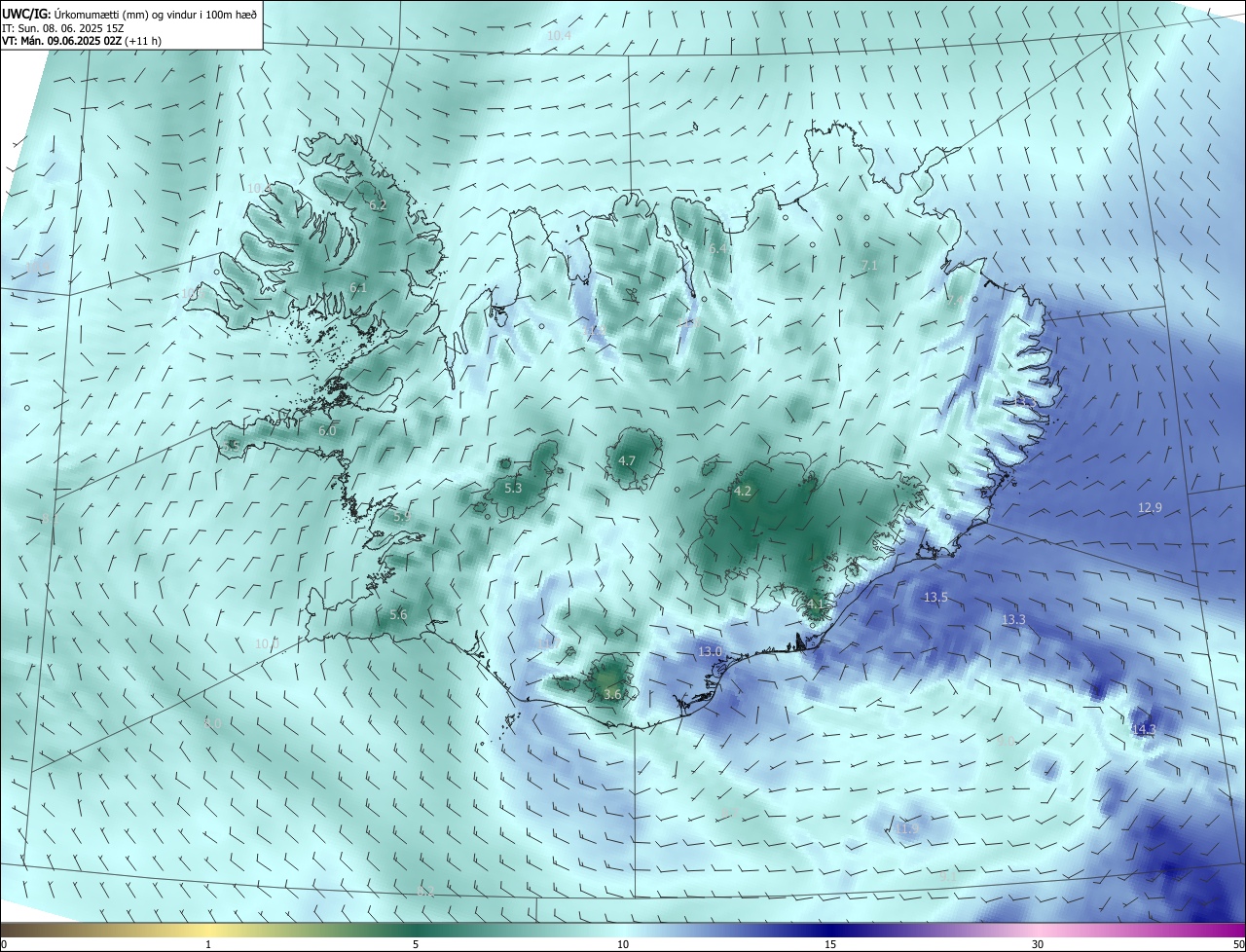The height and width of the screenshot is (952, 1246).
Task: Click the 1 tick on the colour scale
Action: [208, 944]
